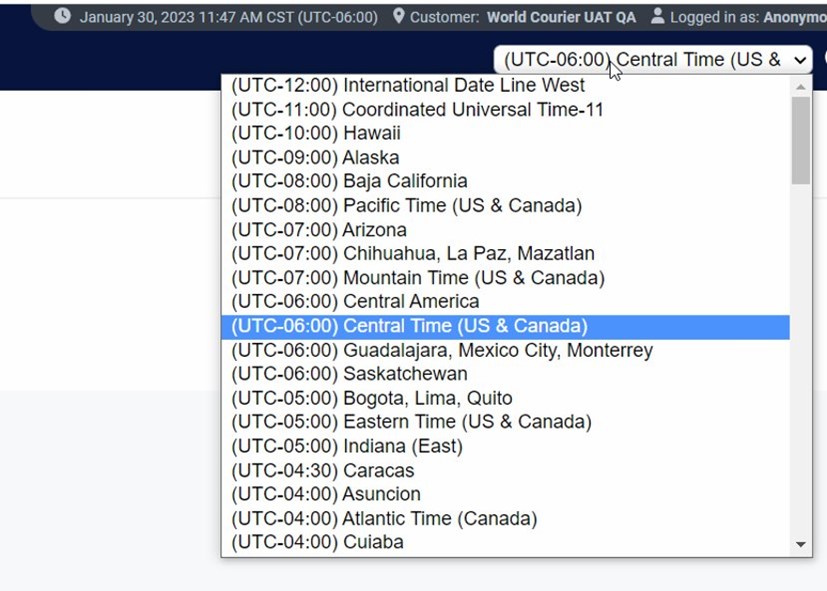The width and height of the screenshot is (827, 591).
Task: Select Alaska from the timezone list
Action: (x=315, y=158)
